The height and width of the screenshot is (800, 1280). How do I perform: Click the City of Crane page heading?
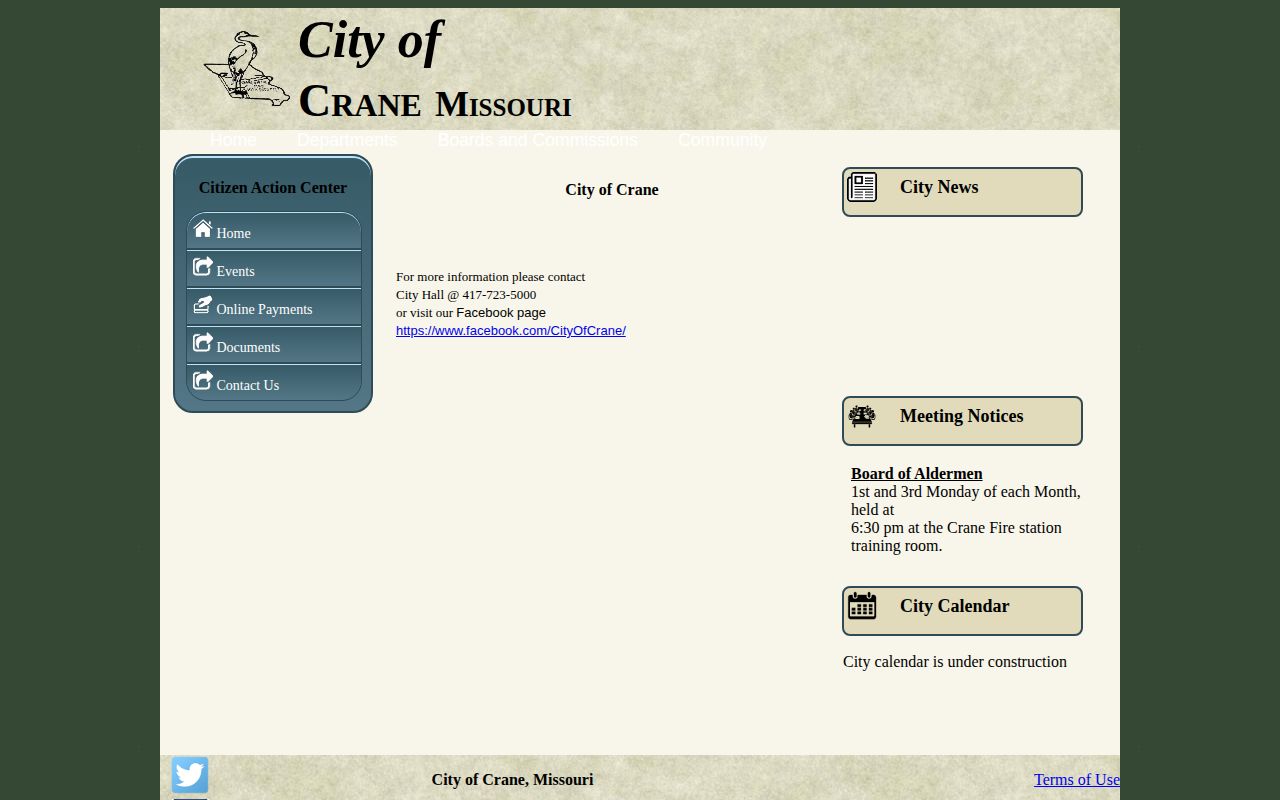click(612, 190)
